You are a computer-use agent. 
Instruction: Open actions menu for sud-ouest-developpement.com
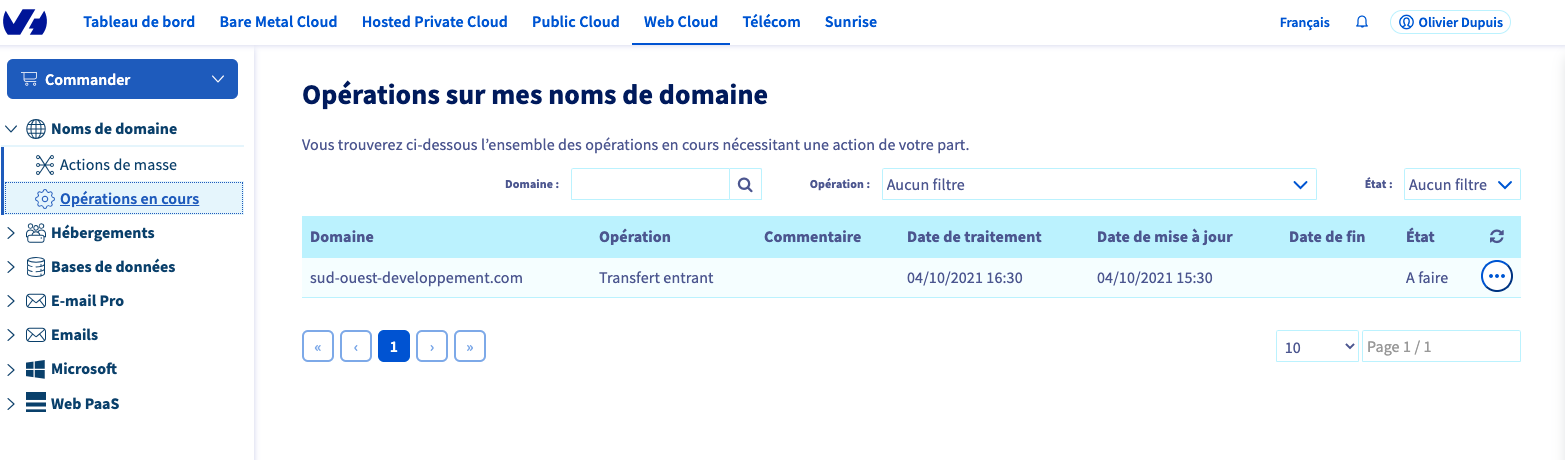click(1496, 277)
